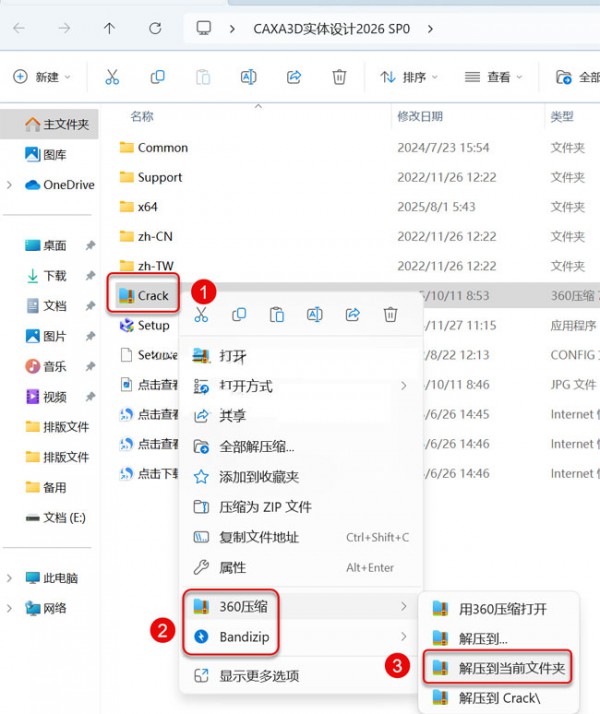Open the Bandizip submenu

pos(301,637)
